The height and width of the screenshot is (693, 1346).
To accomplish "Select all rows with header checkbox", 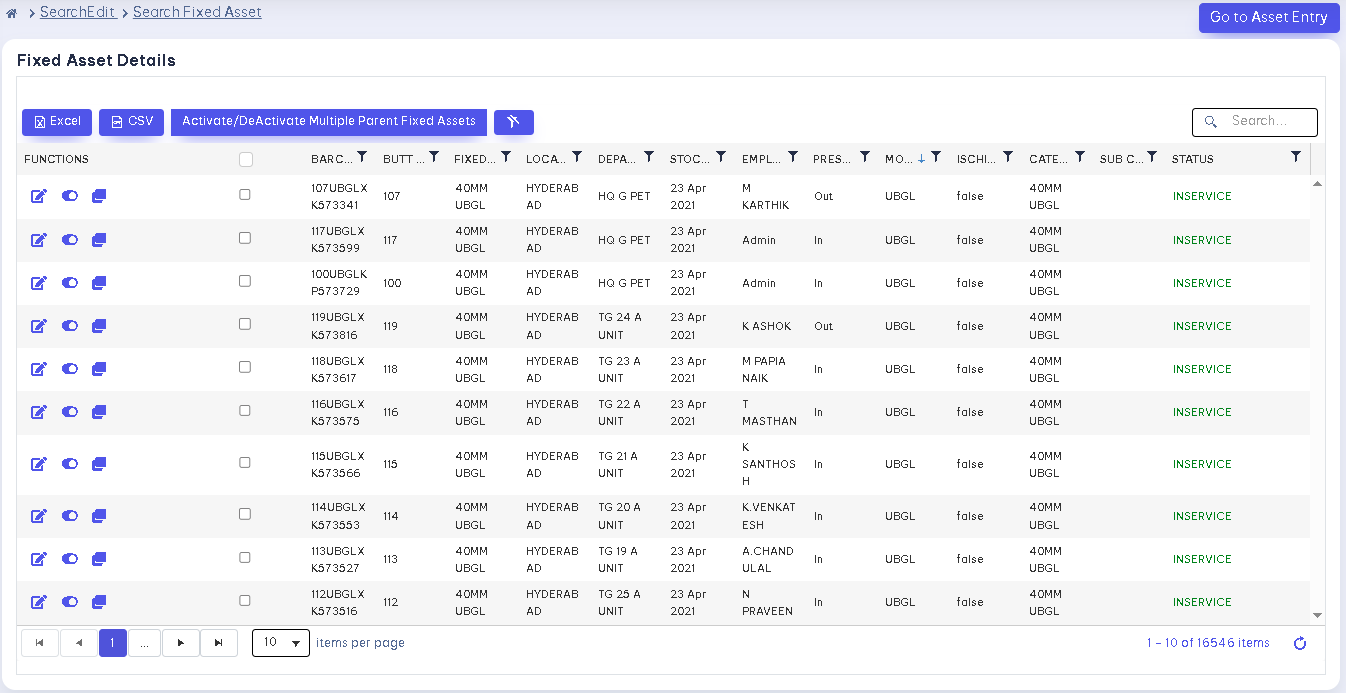I will (x=246, y=159).
